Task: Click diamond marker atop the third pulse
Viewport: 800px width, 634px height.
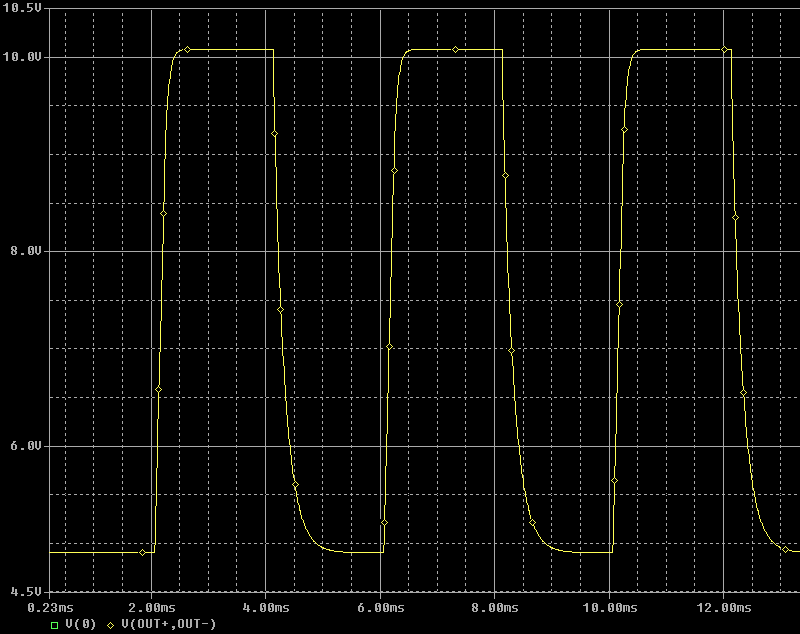Action: (726, 49)
